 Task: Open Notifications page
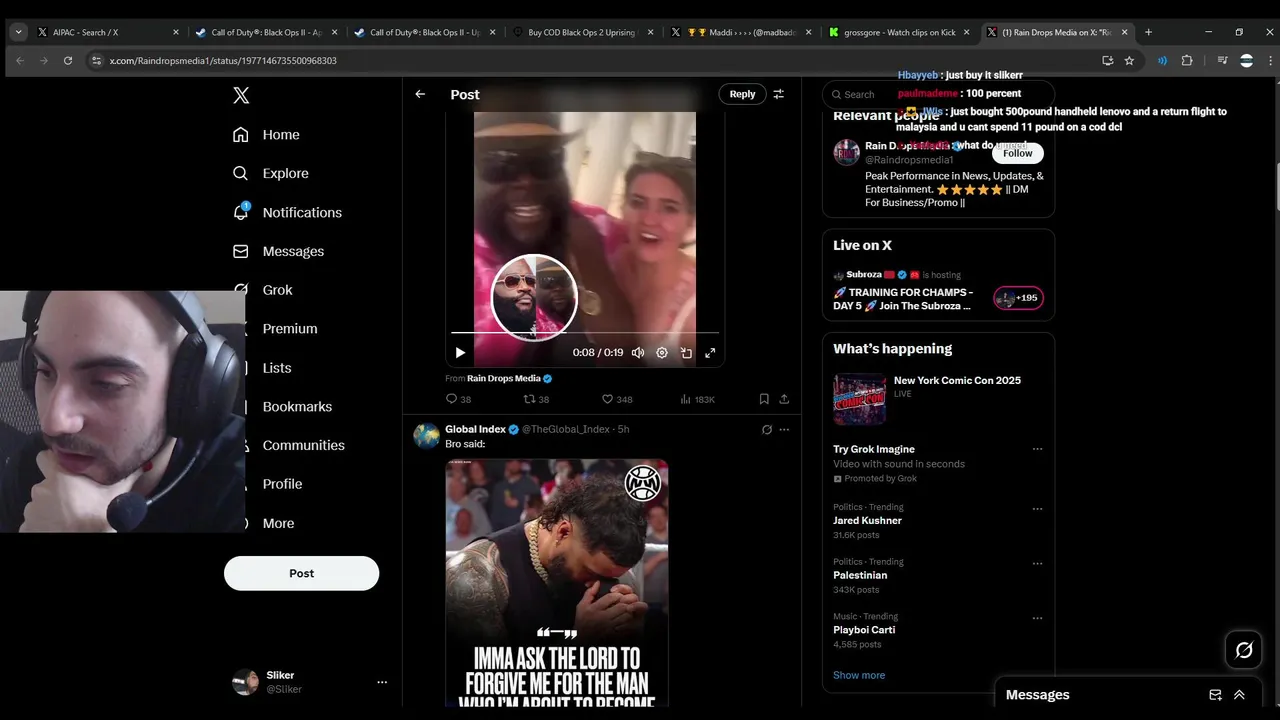coord(287,212)
